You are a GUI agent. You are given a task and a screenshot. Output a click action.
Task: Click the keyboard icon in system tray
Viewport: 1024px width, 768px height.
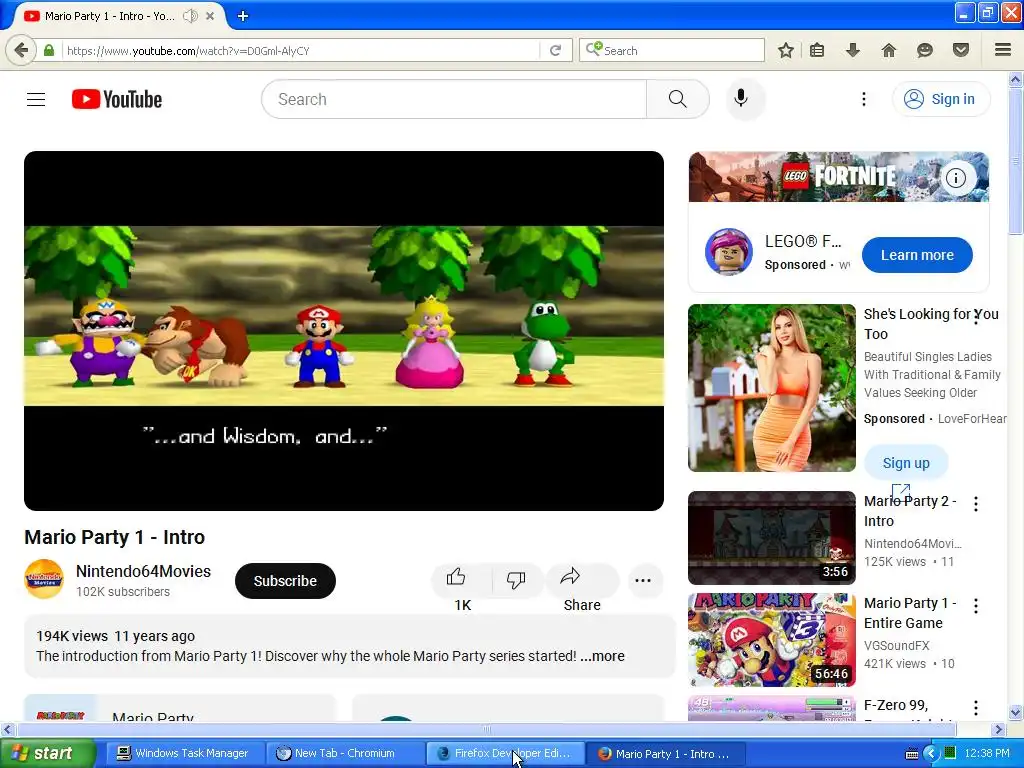pos(912,754)
